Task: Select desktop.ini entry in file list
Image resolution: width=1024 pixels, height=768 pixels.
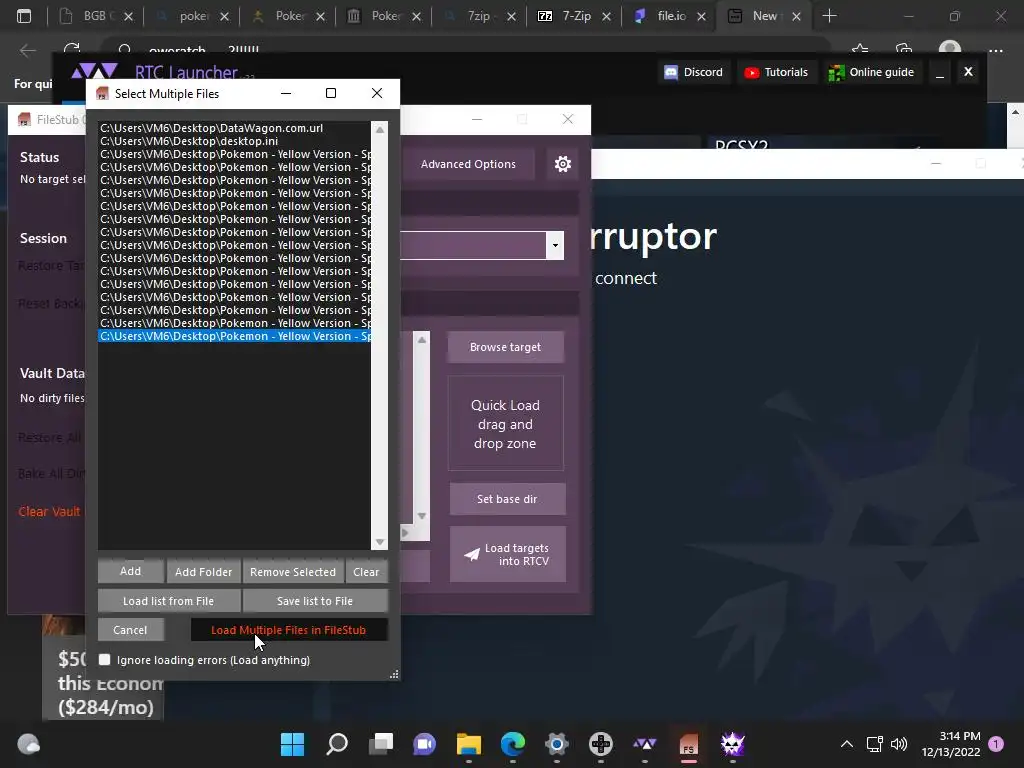Action: point(234,141)
